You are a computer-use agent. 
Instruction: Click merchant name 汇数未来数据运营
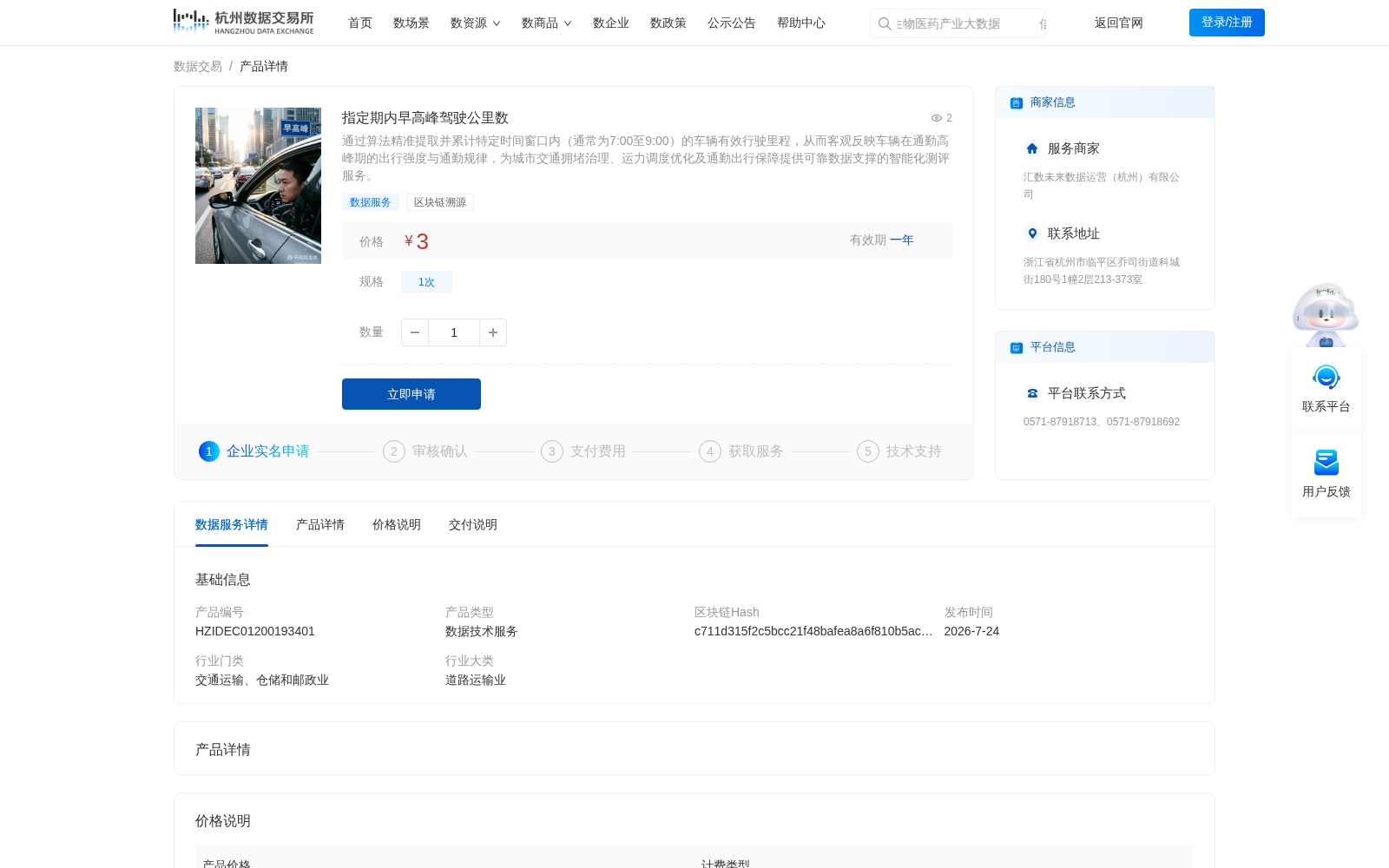(1102, 186)
